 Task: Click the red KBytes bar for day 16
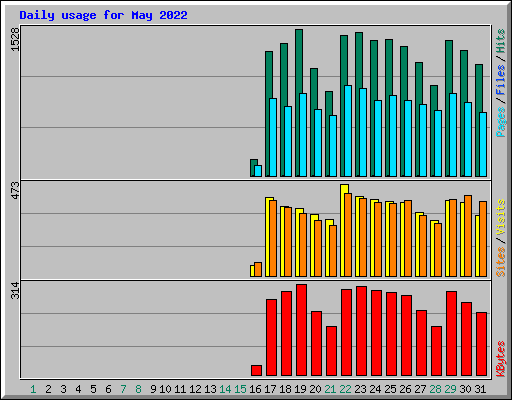[256, 370]
